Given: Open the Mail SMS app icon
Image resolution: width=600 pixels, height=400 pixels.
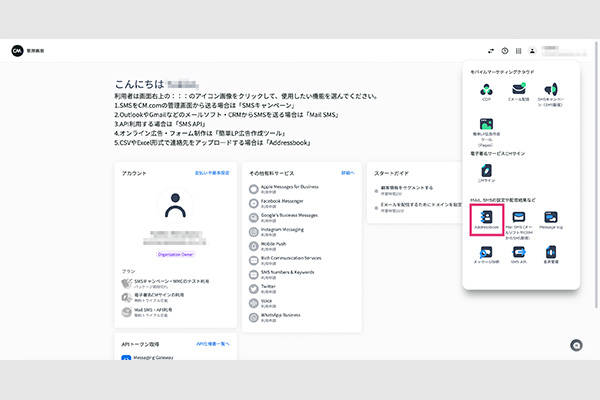Looking at the screenshot, I should click(x=519, y=218).
